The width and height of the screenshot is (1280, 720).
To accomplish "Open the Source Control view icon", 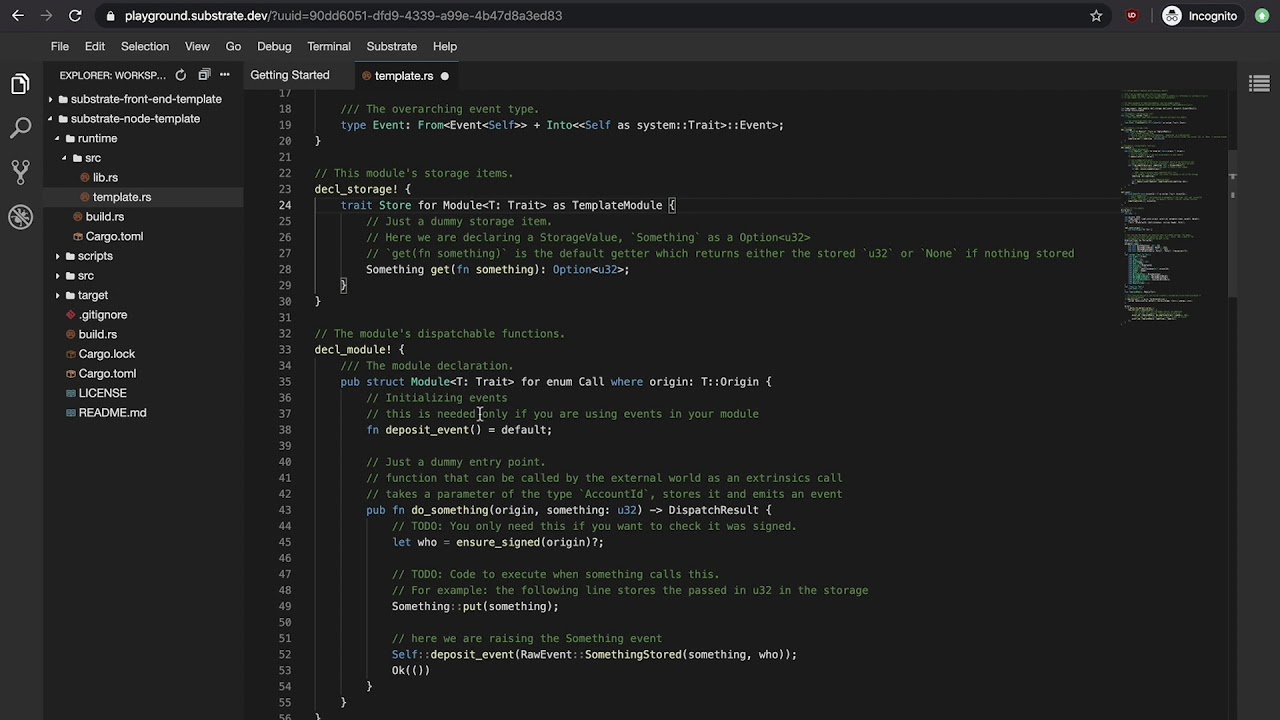I will pyautogui.click(x=20, y=172).
